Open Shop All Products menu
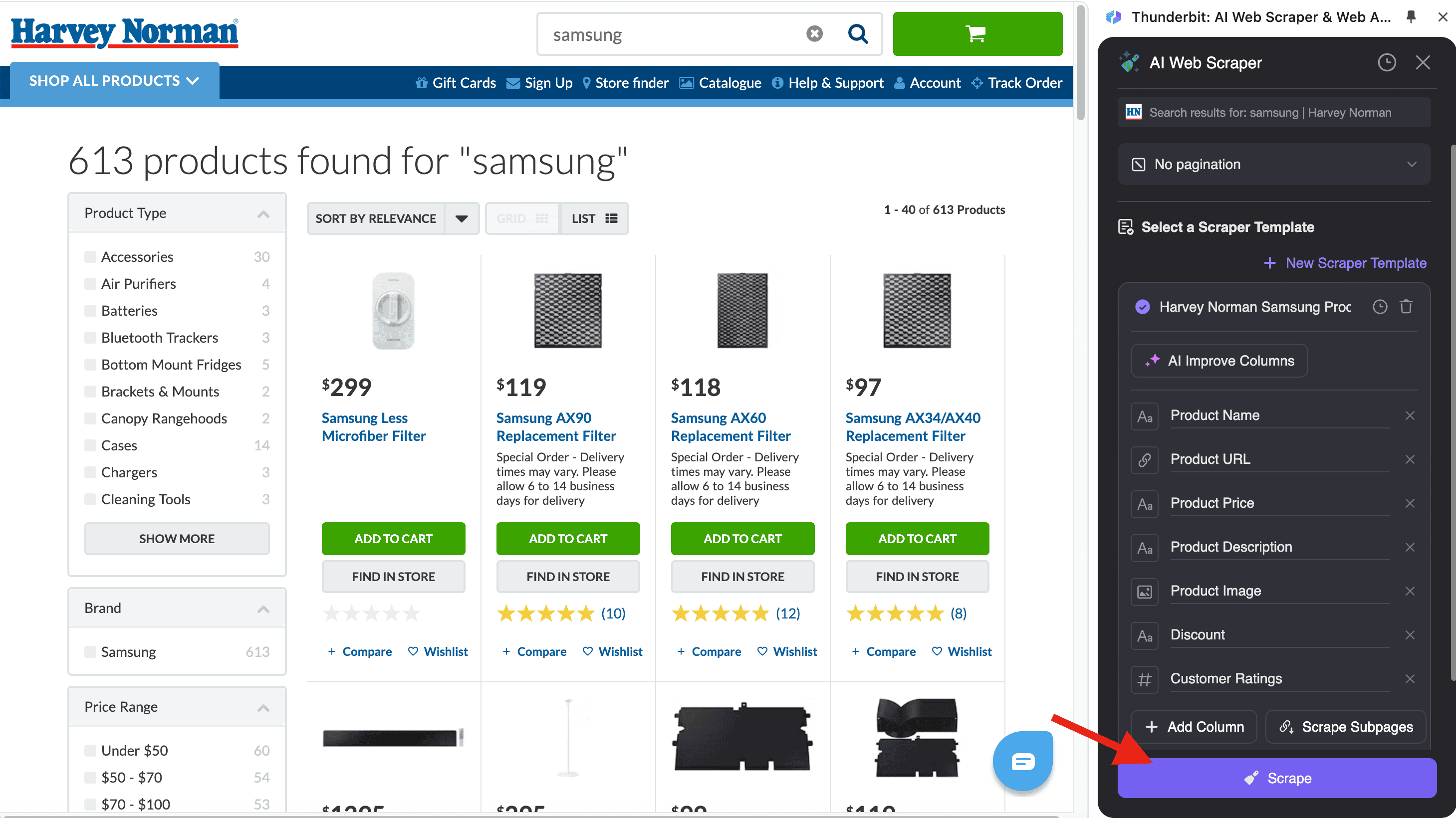Viewport: 1456px width, 818px height. point(114,81)
